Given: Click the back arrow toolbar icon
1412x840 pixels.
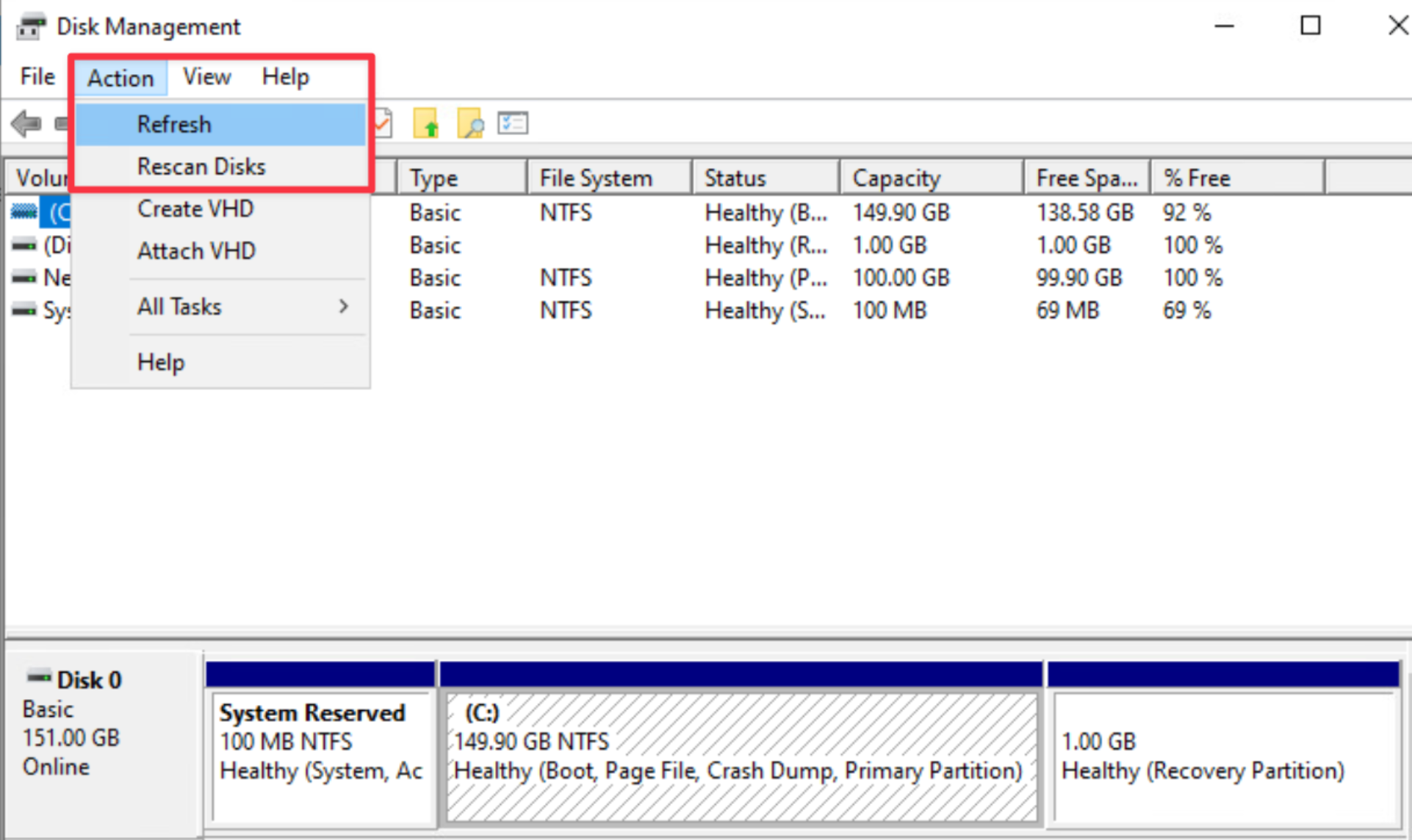Looking at the screenshot, I should pos(26,123).
